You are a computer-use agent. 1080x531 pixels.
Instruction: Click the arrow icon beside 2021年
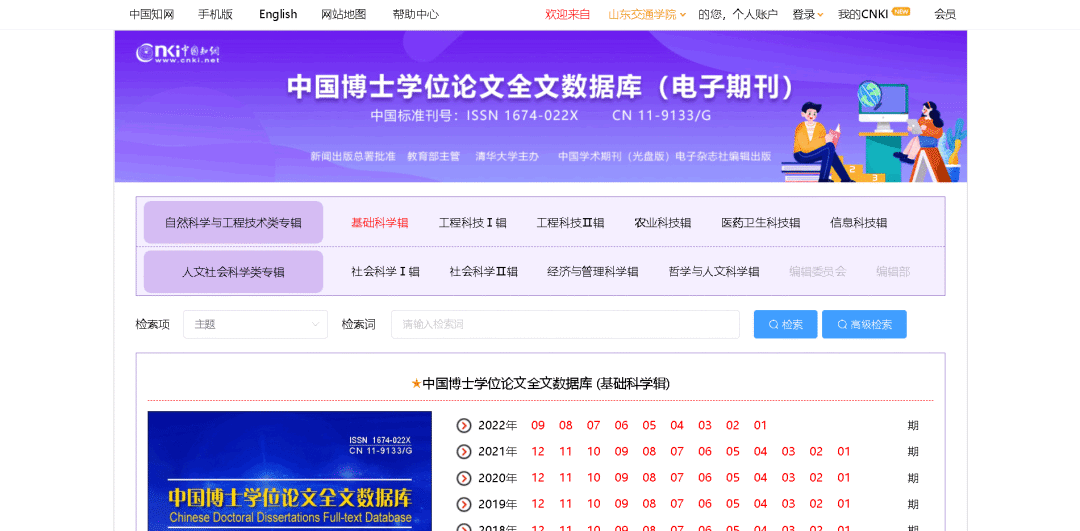(464, 452)
